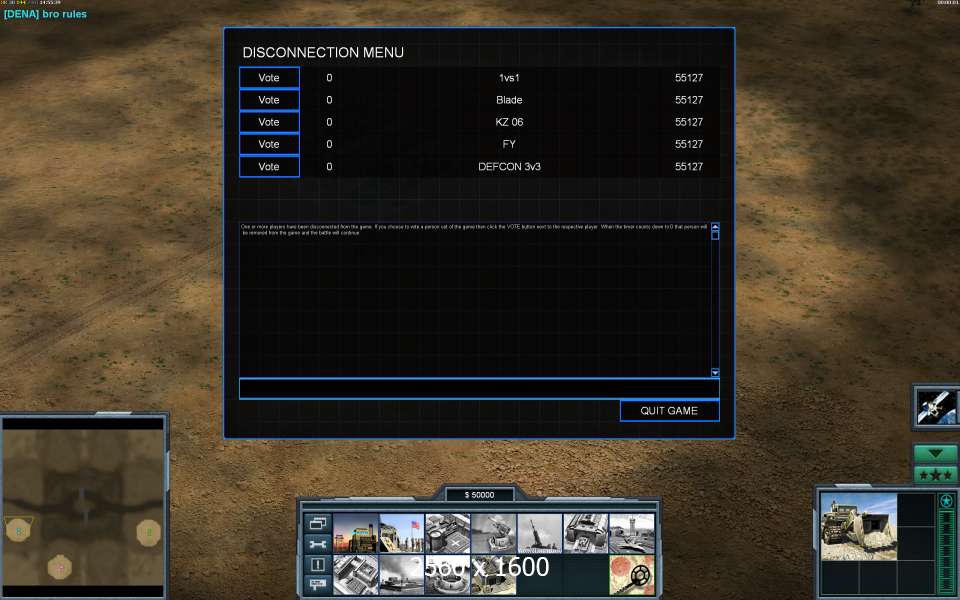
Task: Click the vote count 0 in the Blade row
Action: click(x=329, y=100)
